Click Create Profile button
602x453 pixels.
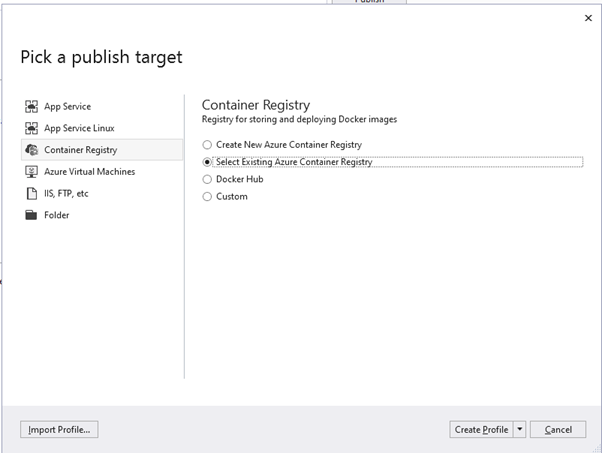pyautogui.click(x=481, y=429)
